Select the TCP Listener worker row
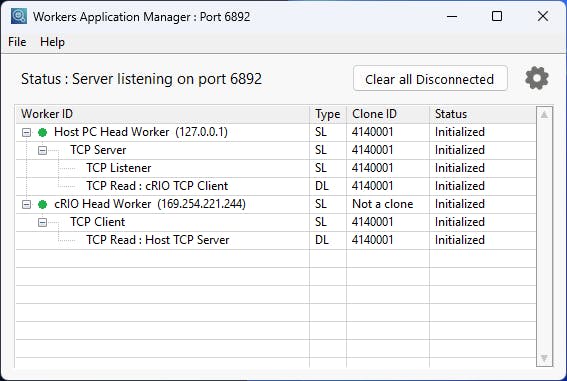The height and width of the screenshot is (381, 567). (x=276, y=168)
